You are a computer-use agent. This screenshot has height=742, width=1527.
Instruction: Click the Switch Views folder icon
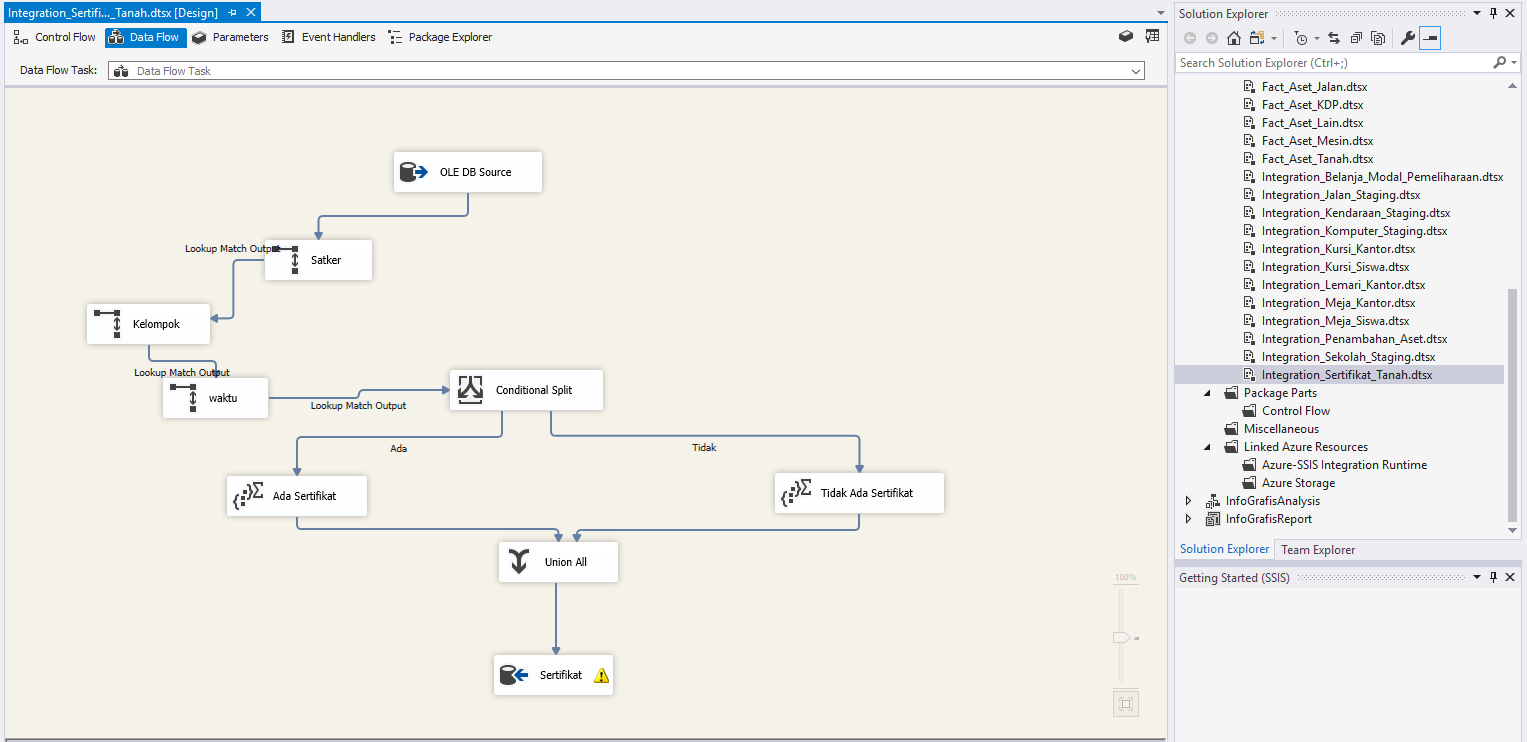point(1258,38)
